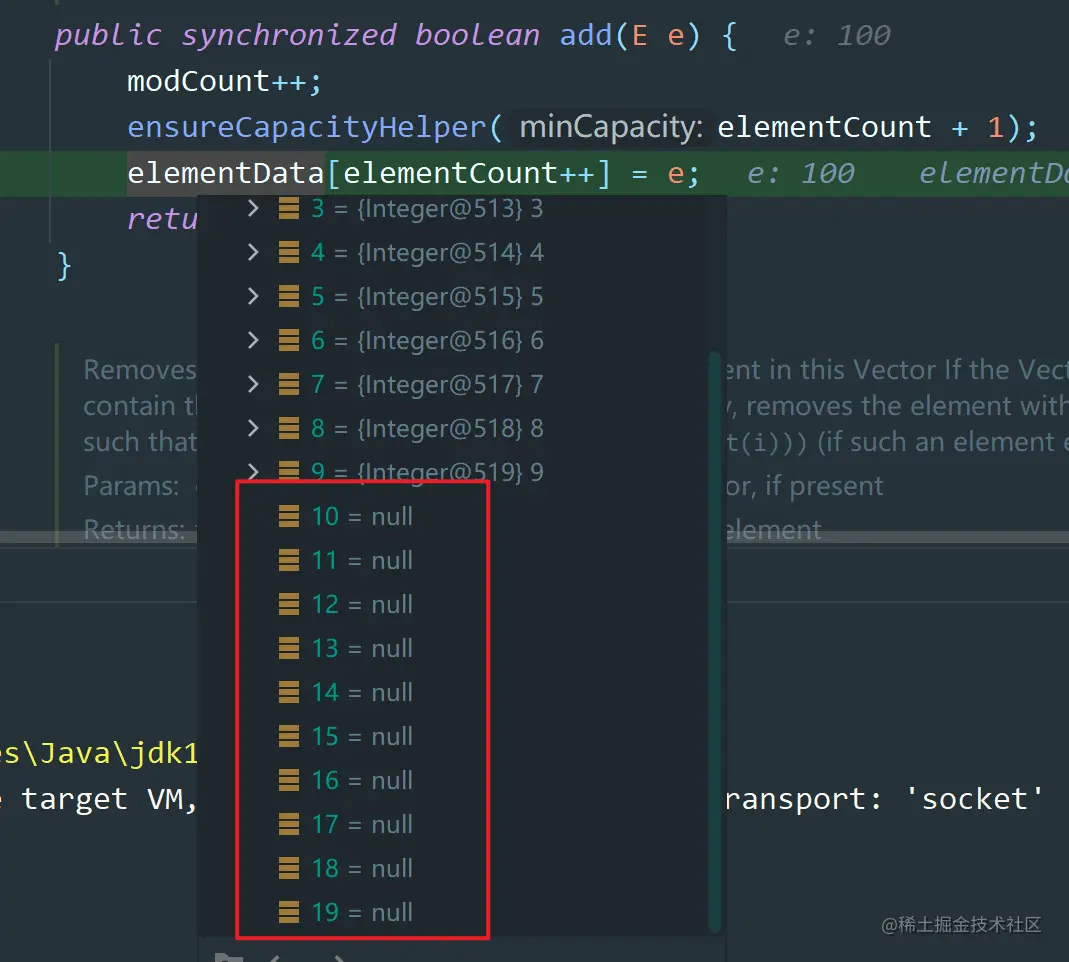
Task: Expand array element 4 Integer@514
Action: (253, 252)
